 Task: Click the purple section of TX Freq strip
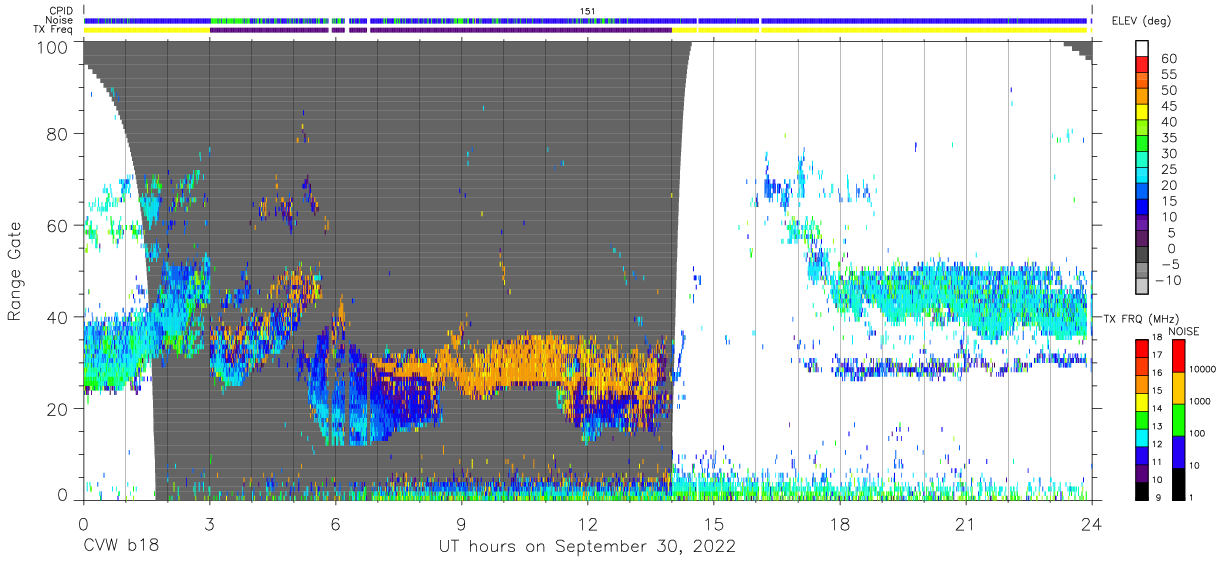(x=440, y=30)
